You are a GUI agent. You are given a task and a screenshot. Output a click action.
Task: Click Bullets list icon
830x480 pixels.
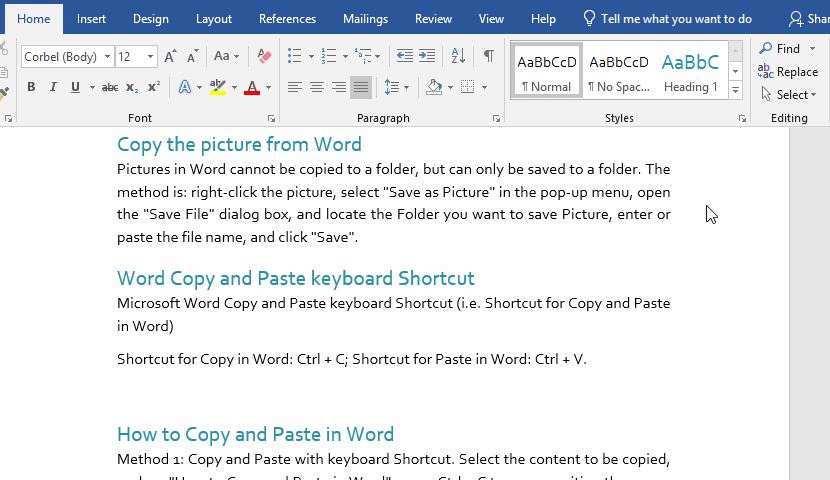(294, 56)
